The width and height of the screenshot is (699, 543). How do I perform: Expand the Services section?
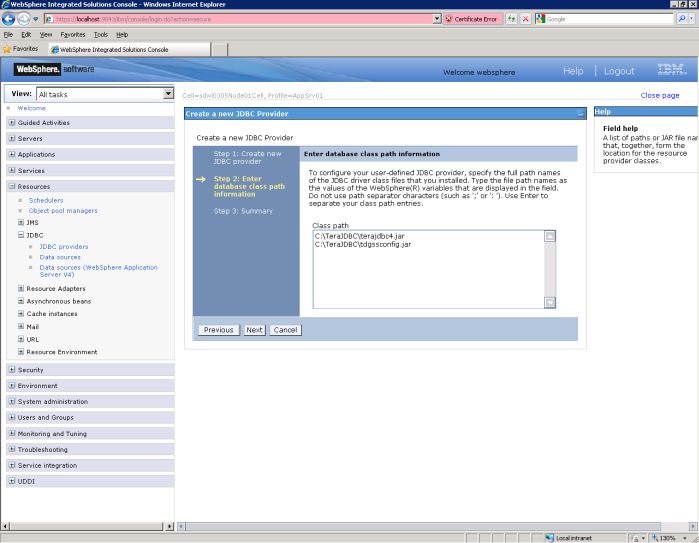click(x=12, y=170)
